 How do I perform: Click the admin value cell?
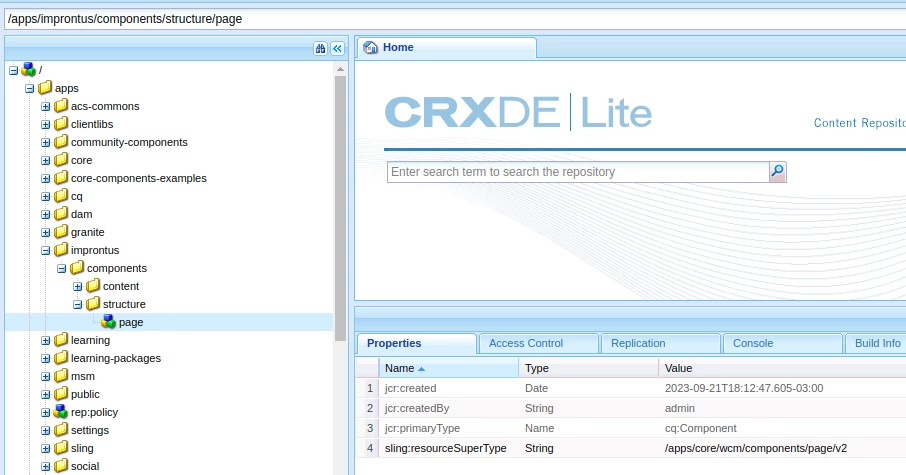pyautogui.click(x=680, y=408)
